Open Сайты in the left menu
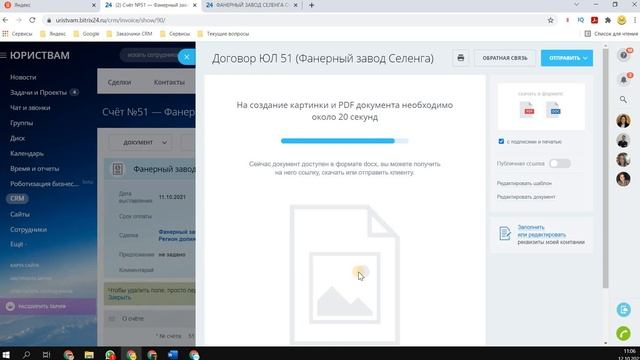Viewport: 640px width, 360px height. [x=20, y=214]
